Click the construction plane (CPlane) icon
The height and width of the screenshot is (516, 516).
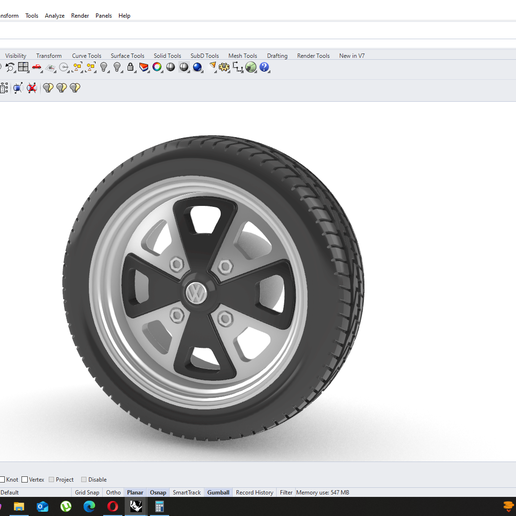(50, 68)
